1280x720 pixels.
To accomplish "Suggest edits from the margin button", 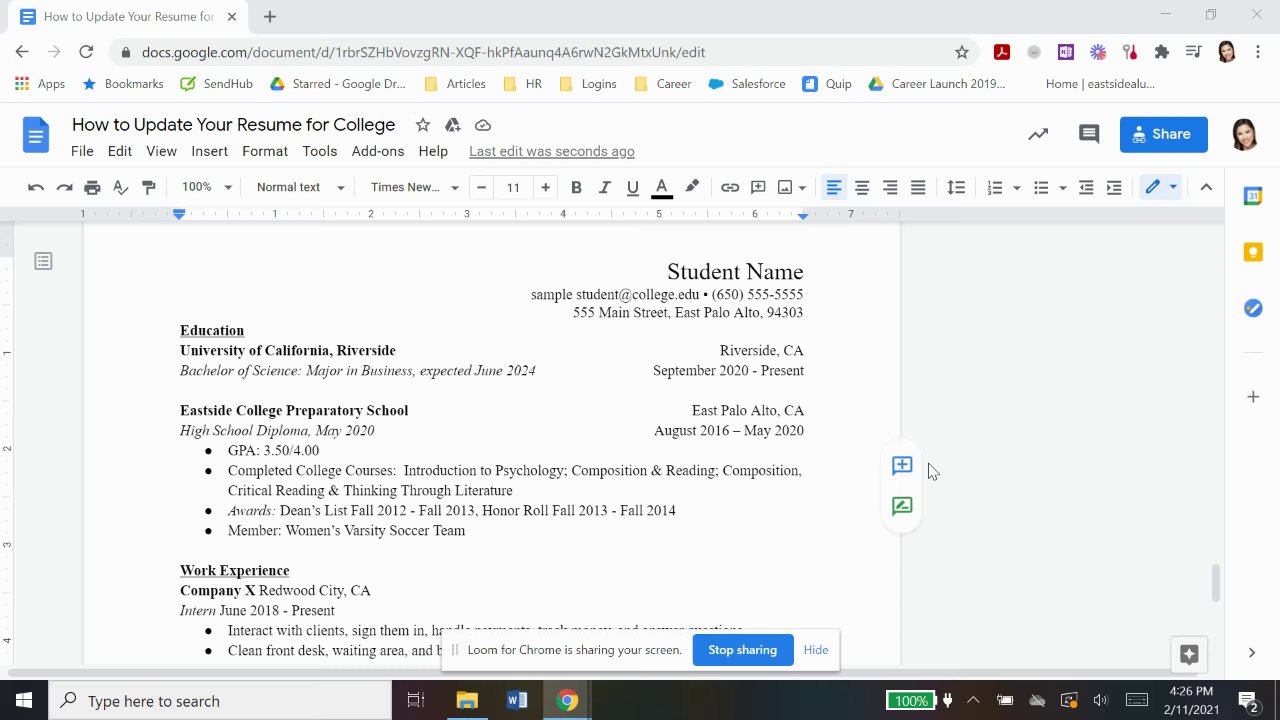I will [x=902, y=506].
